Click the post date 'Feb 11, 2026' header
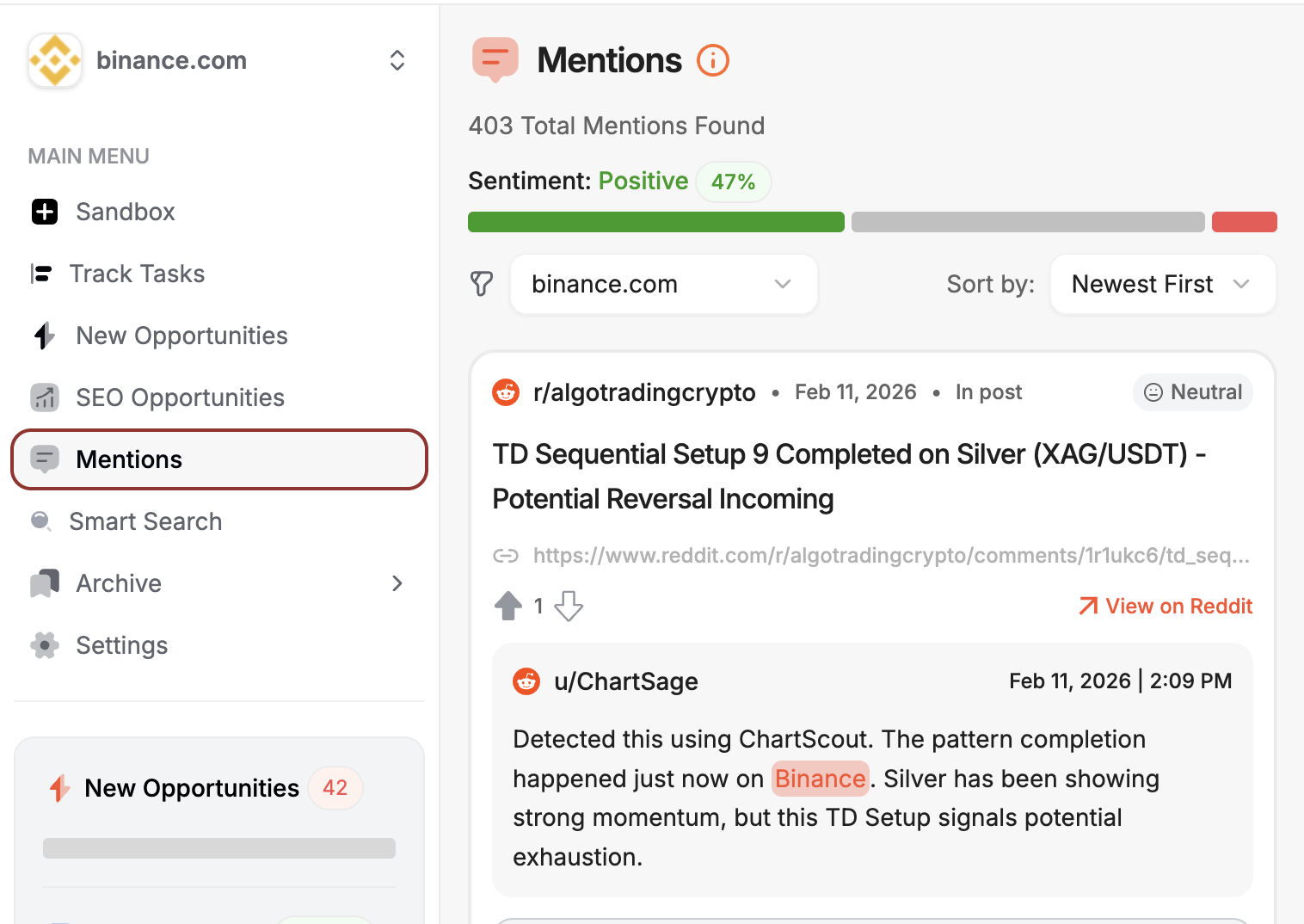 point(856,392)
